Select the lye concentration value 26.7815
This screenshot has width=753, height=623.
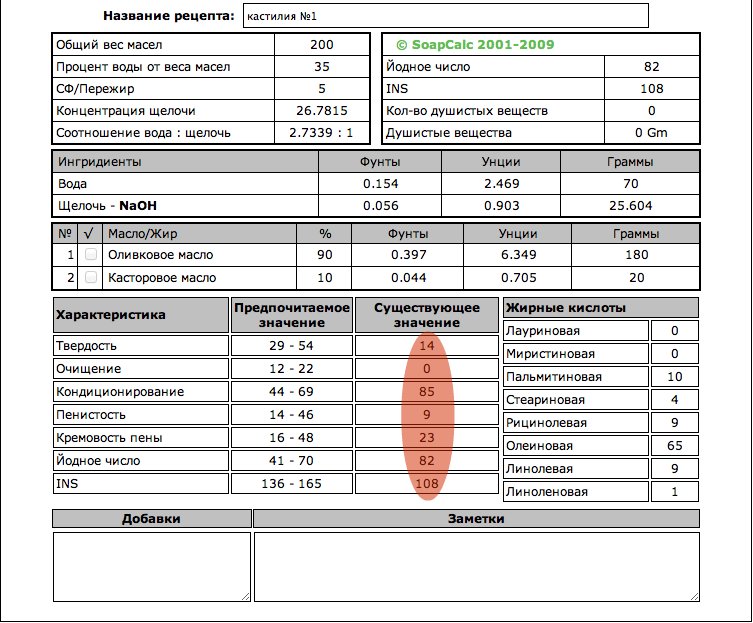pyautogui.click(x=322, y=111)
